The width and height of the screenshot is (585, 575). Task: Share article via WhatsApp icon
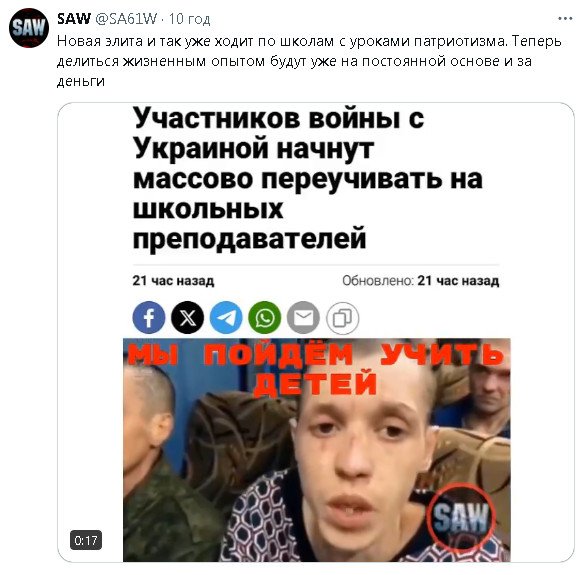click(x=265, y=318)
